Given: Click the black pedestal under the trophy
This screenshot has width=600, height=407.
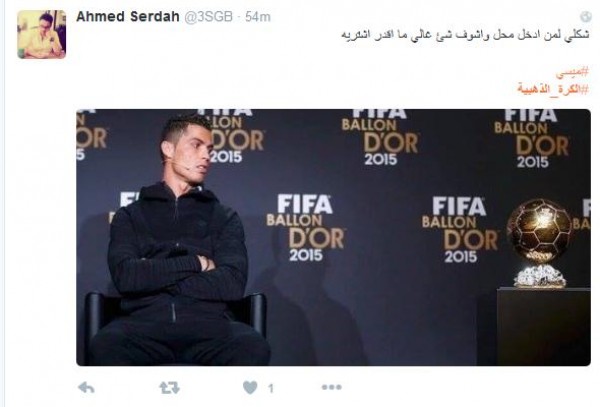Looking at the screenshot, I should point(543,326).
